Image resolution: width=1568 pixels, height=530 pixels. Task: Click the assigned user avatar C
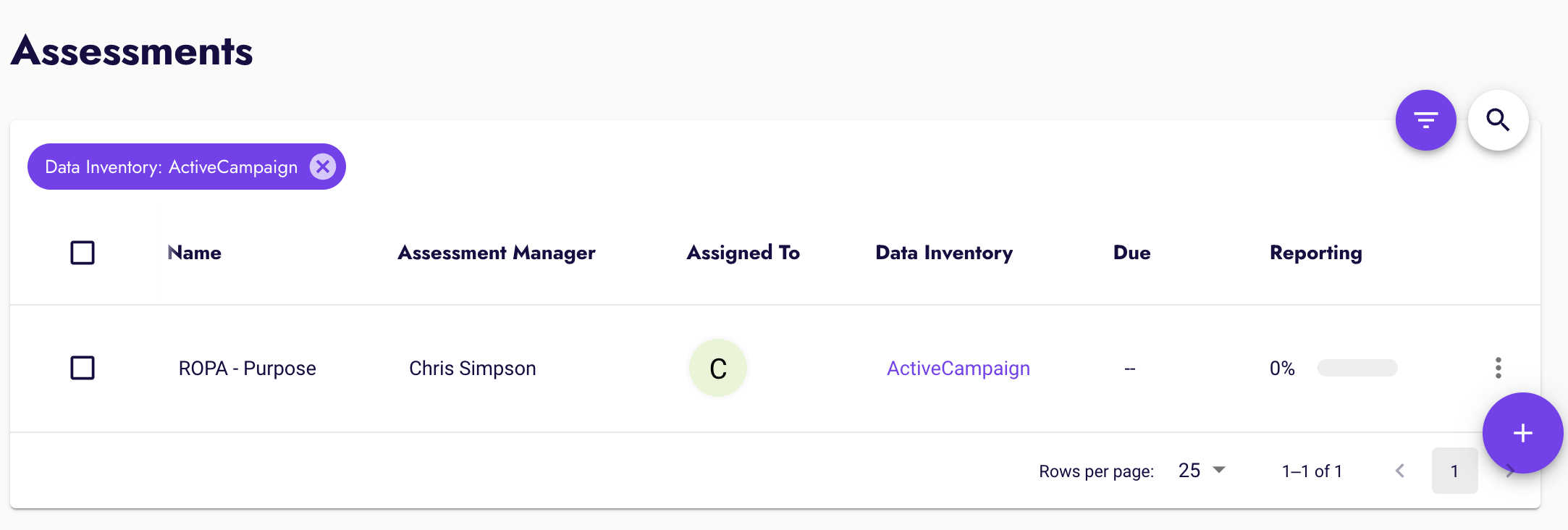coord(717,368)
